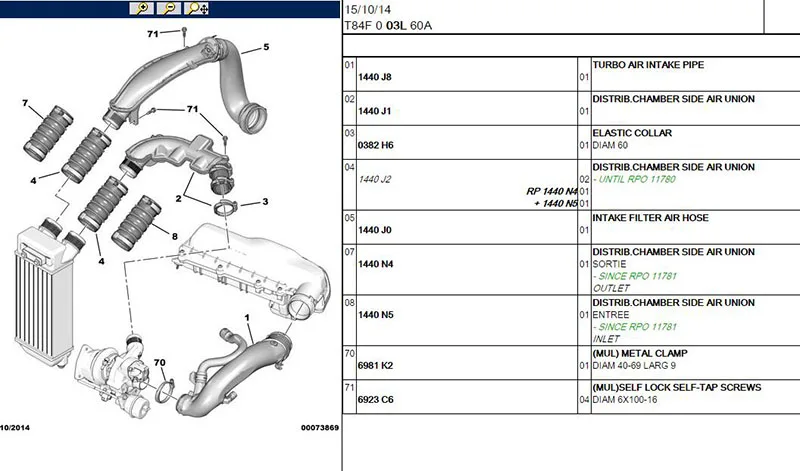
Task: Select part number 1440 N4 in row 07
Action: pos(376,264)
